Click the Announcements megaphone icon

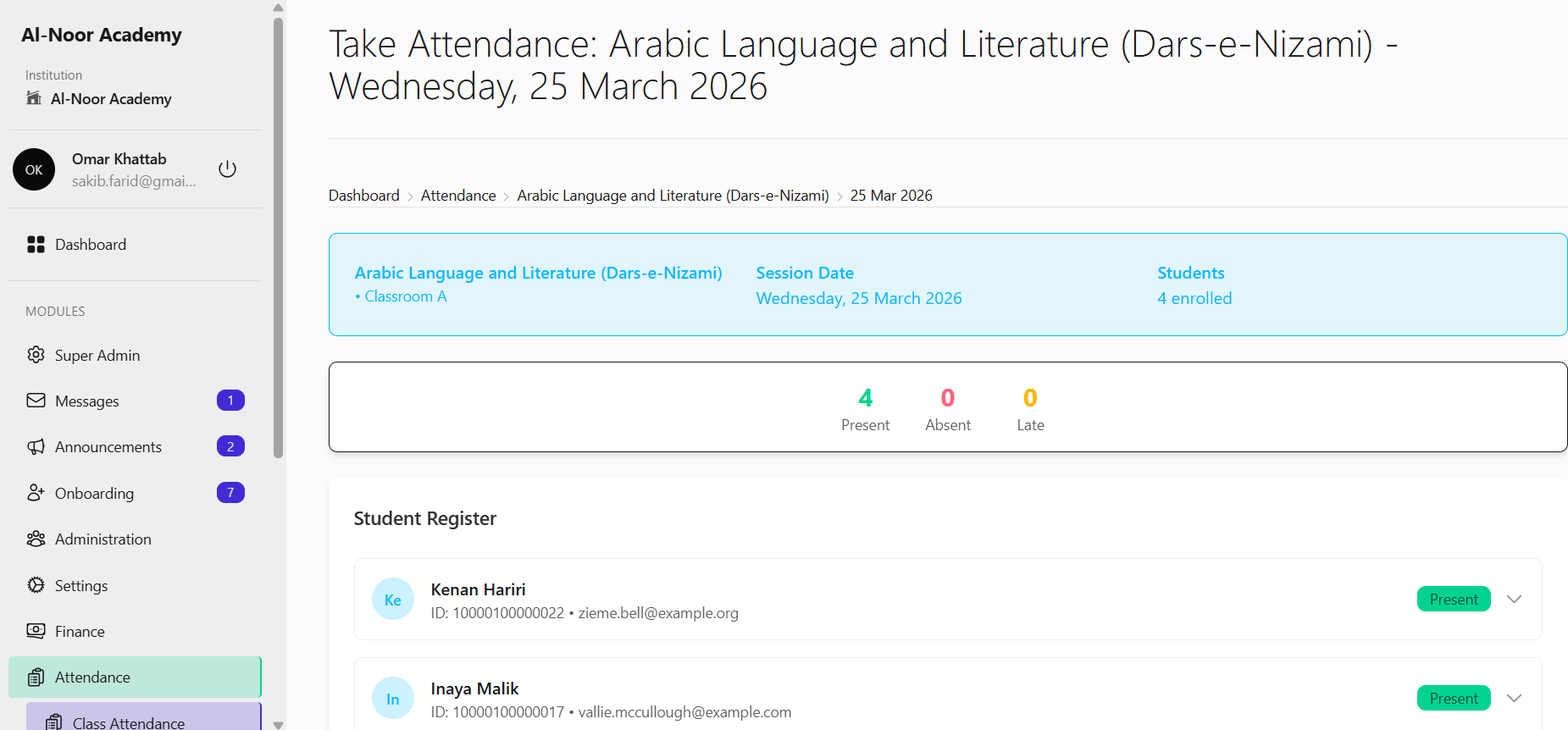[x=36, y=446]
